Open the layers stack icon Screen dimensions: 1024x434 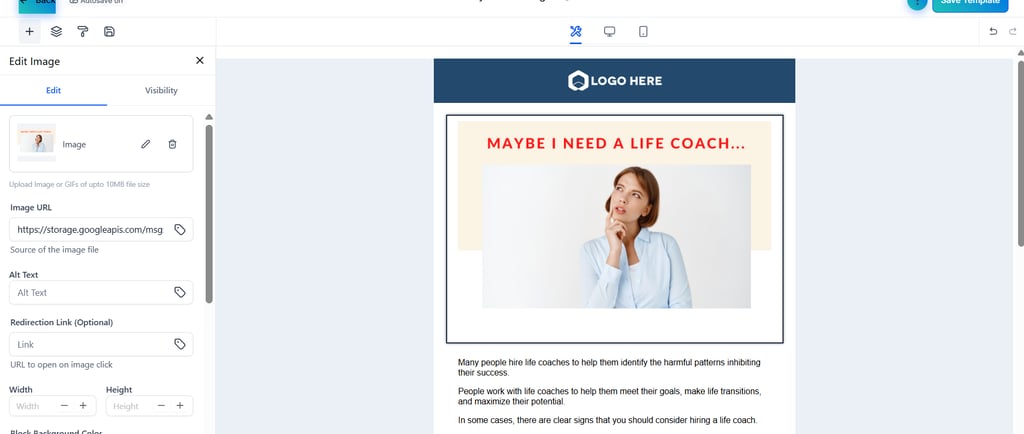56,31
